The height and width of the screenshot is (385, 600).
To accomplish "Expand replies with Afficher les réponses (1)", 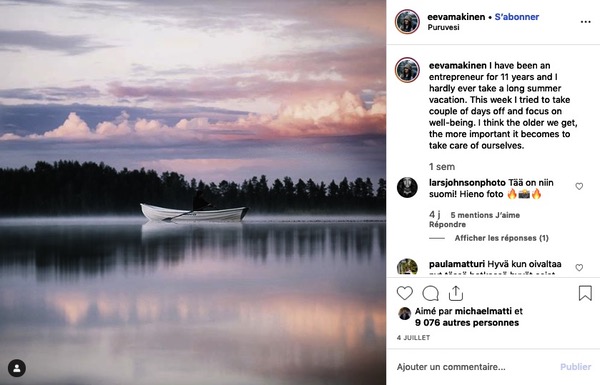I will click(x=501, y=238).
